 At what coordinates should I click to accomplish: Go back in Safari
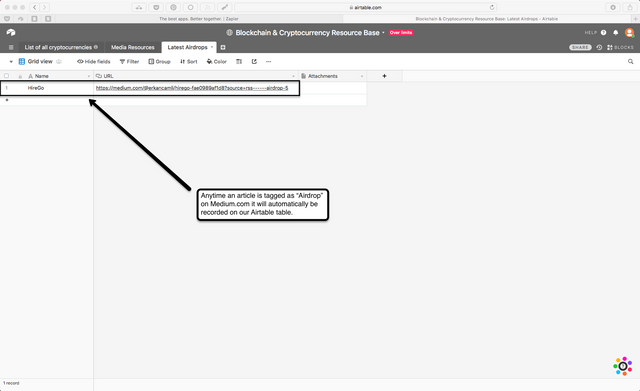(x=35, y=7)
